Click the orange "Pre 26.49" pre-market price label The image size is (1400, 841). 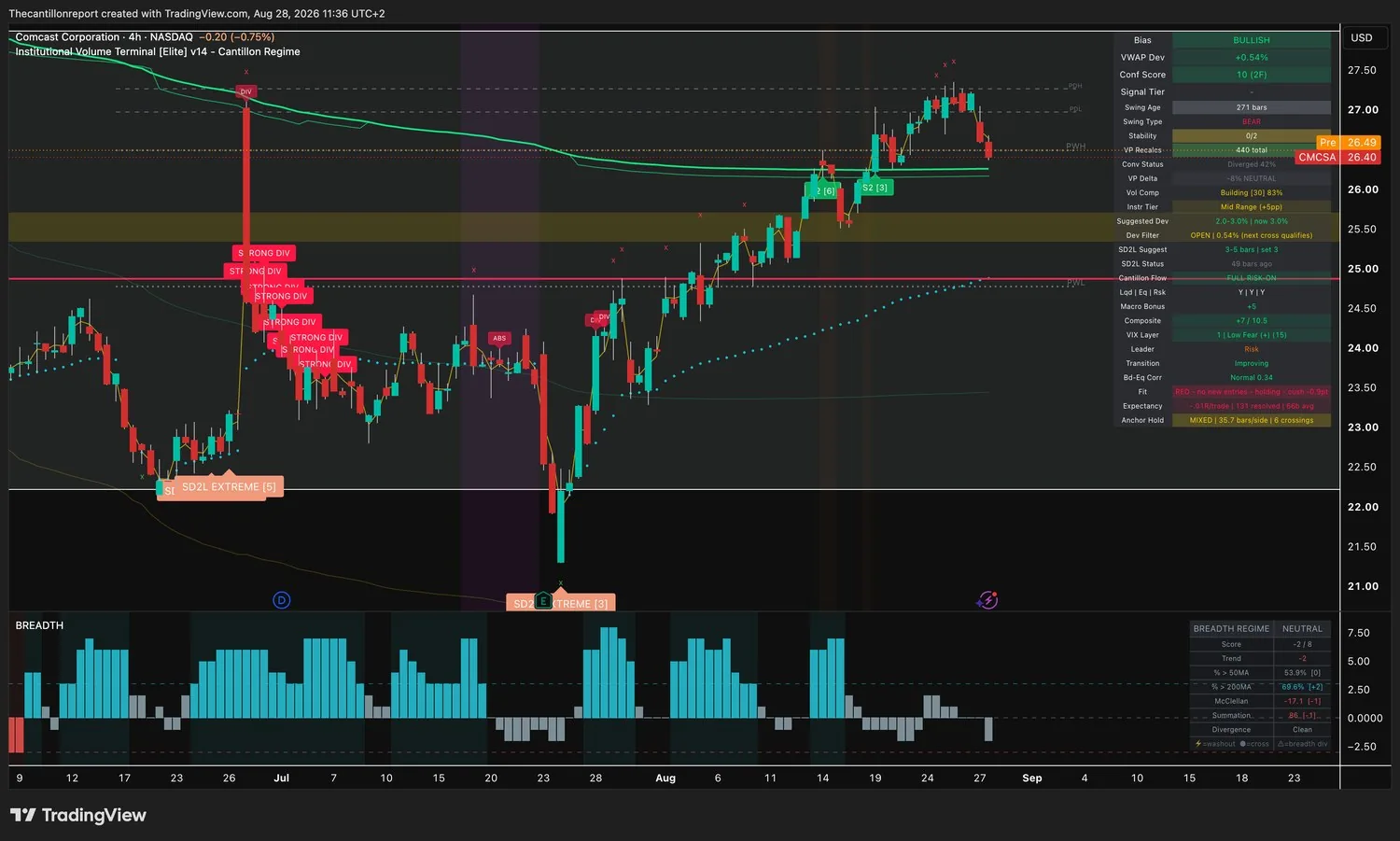coord(1348,143)
